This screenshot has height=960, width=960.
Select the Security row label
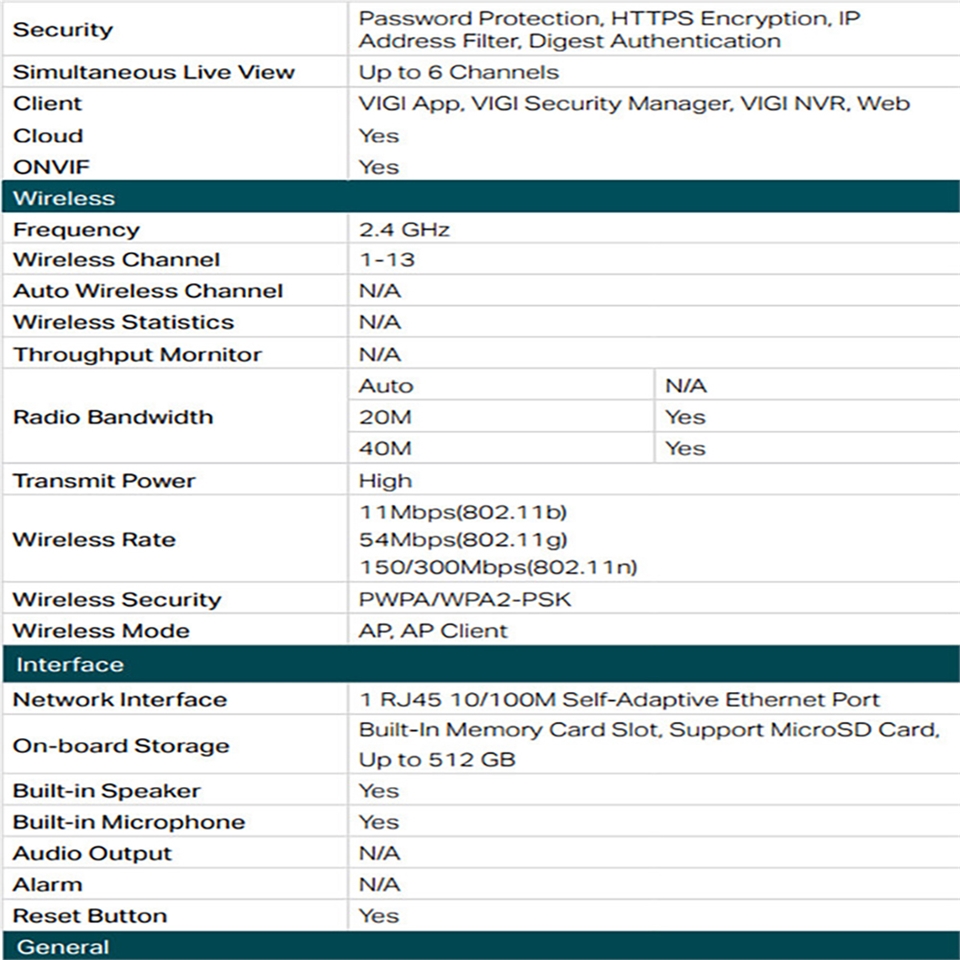pos(63,30)
